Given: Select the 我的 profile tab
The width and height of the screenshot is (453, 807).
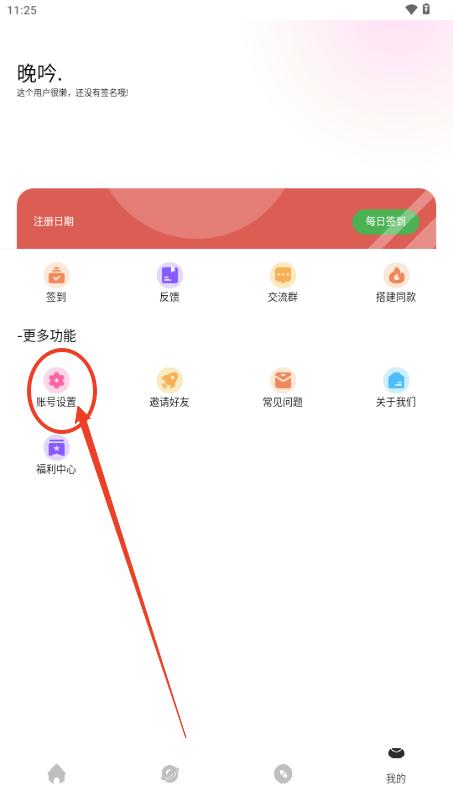Looking at the screenshot, I should tap(396, 766).
